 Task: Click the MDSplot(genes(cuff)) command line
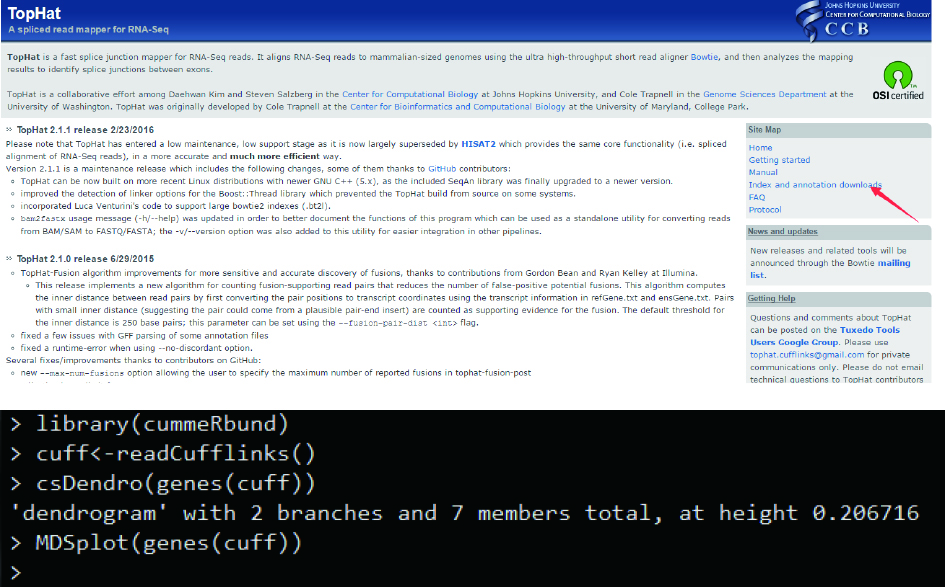tap(169, 543)
